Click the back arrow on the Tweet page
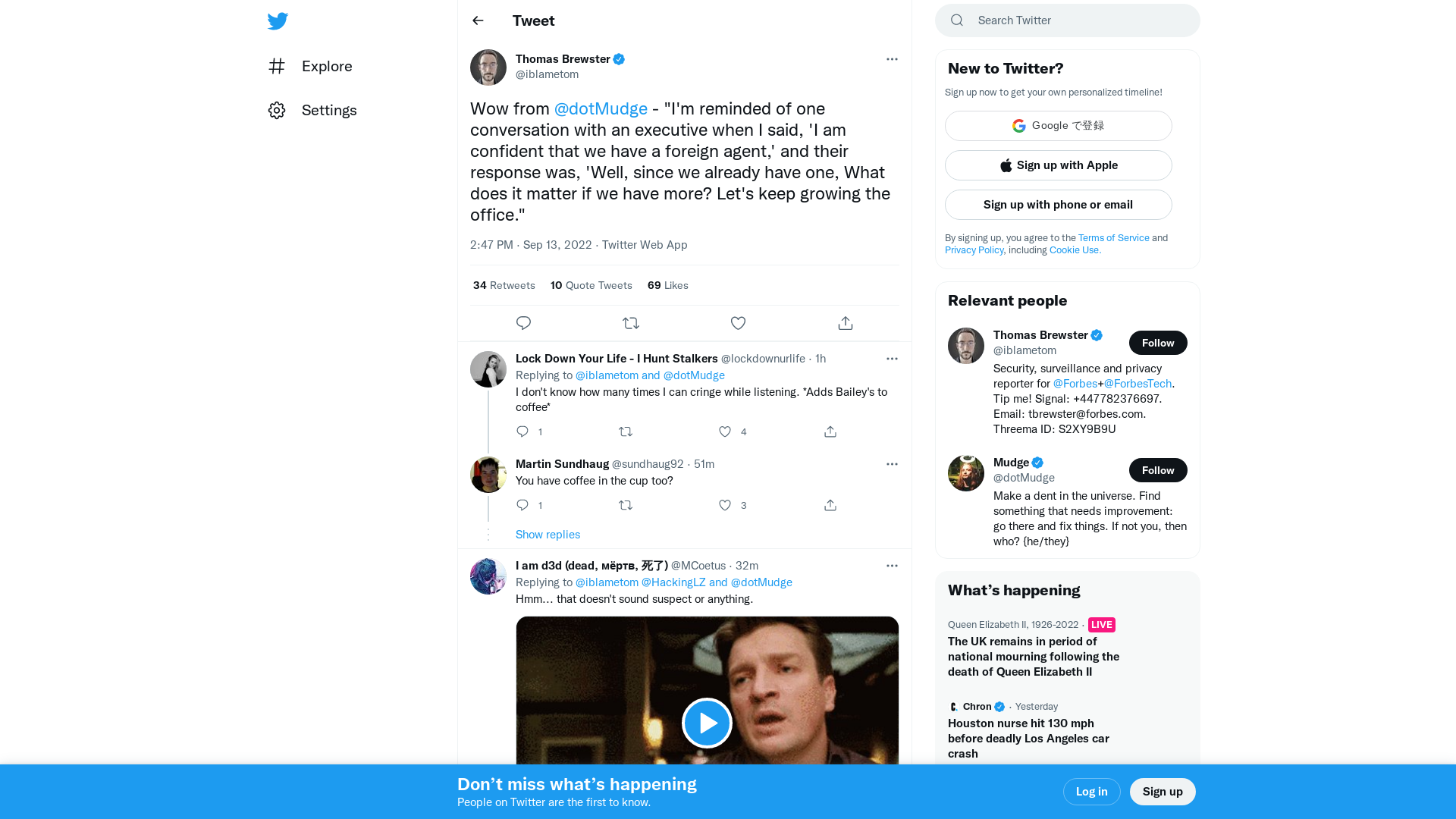This screenshot has height=819, width=1456. coord(477,20)
